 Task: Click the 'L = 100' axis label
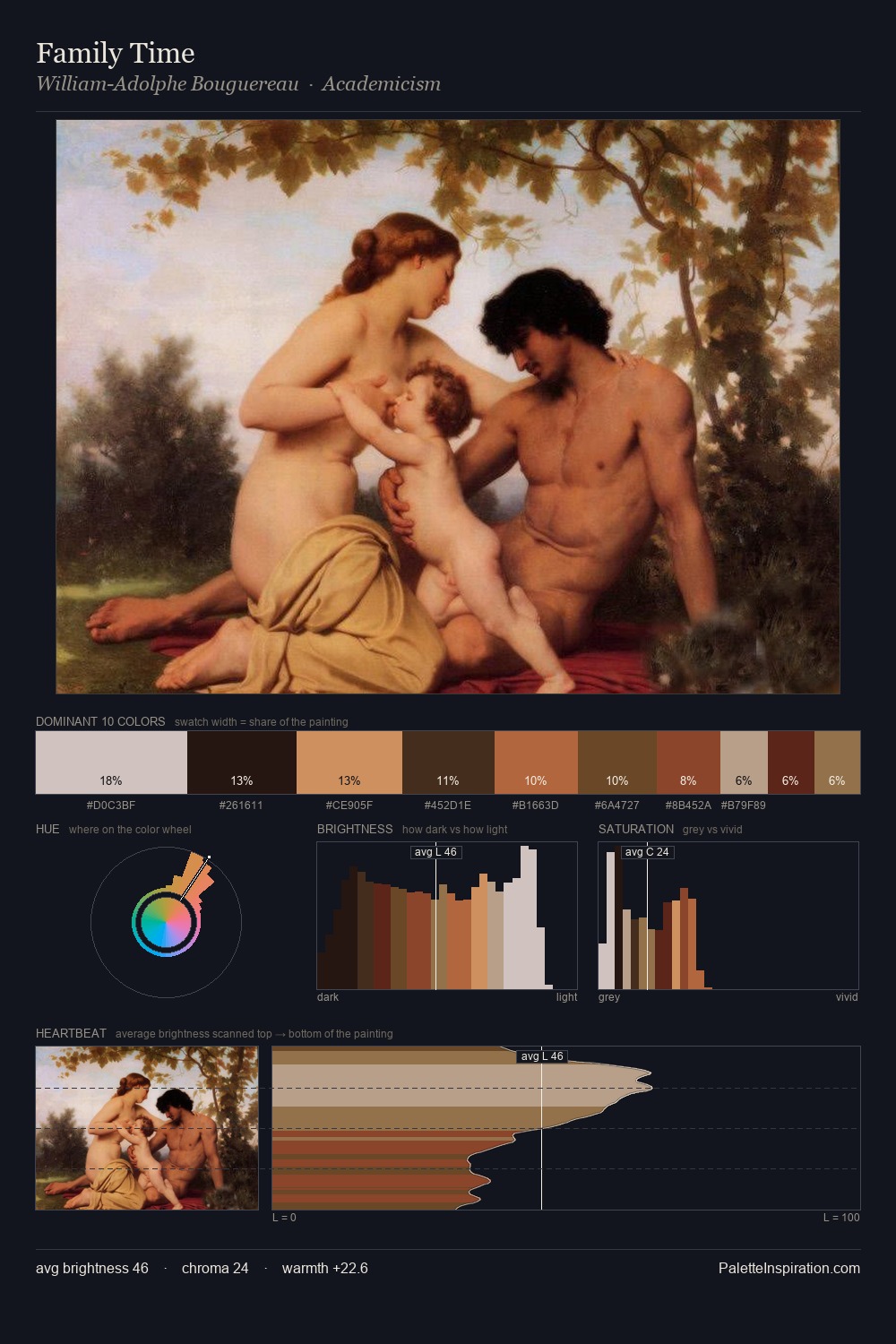tap(841, 1218)
